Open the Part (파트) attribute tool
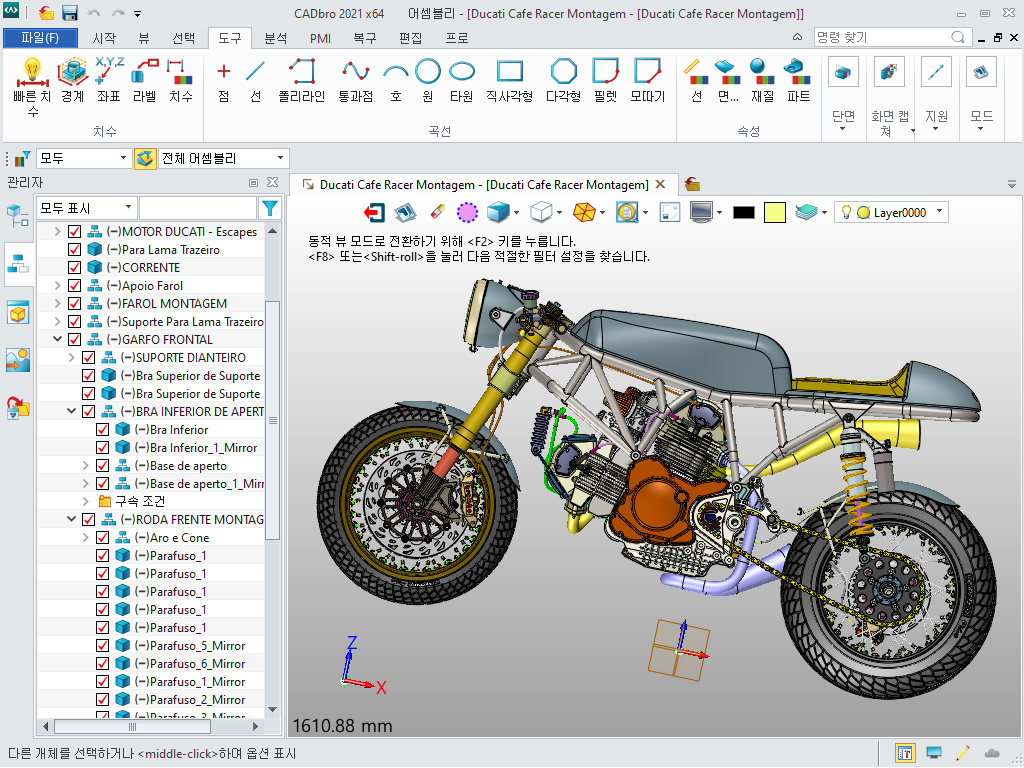This screenshot has height=768, width=1024. click(799, 80)
